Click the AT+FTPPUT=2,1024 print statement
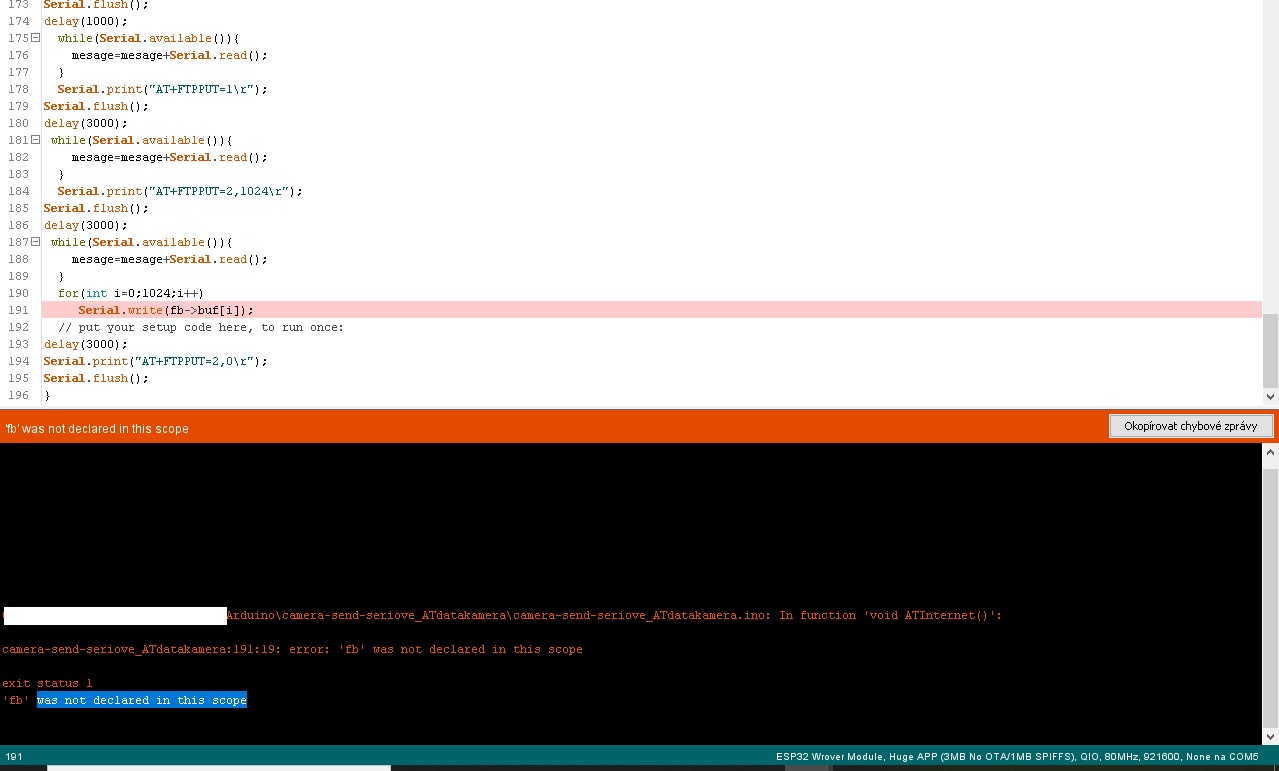Image resolution: width=1279 pixels, height=771 pixels. point(179,191)
